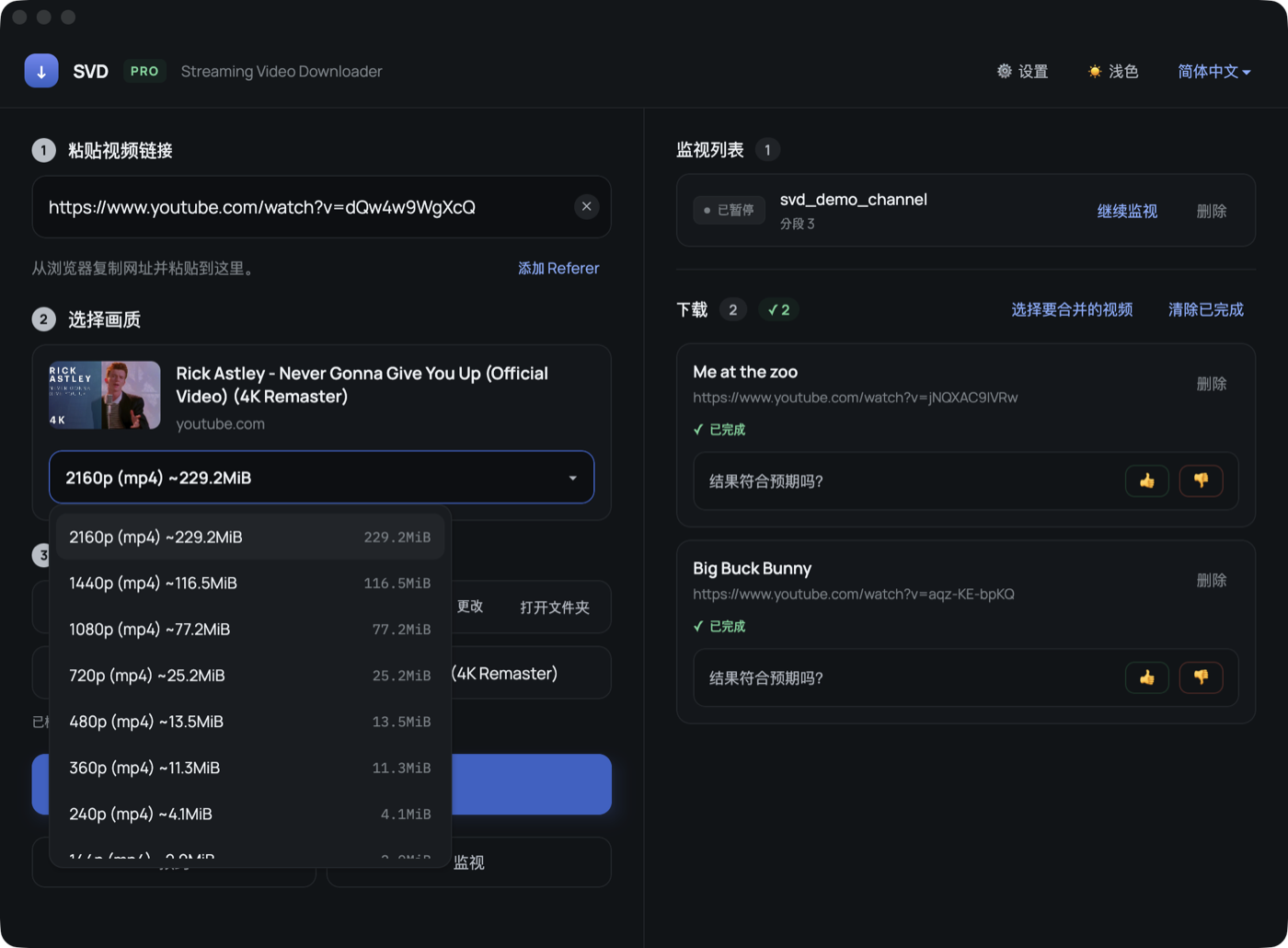Click the Big Buck Bunny URL text
Screen dimensions: 1288x948
coord(854,595)
